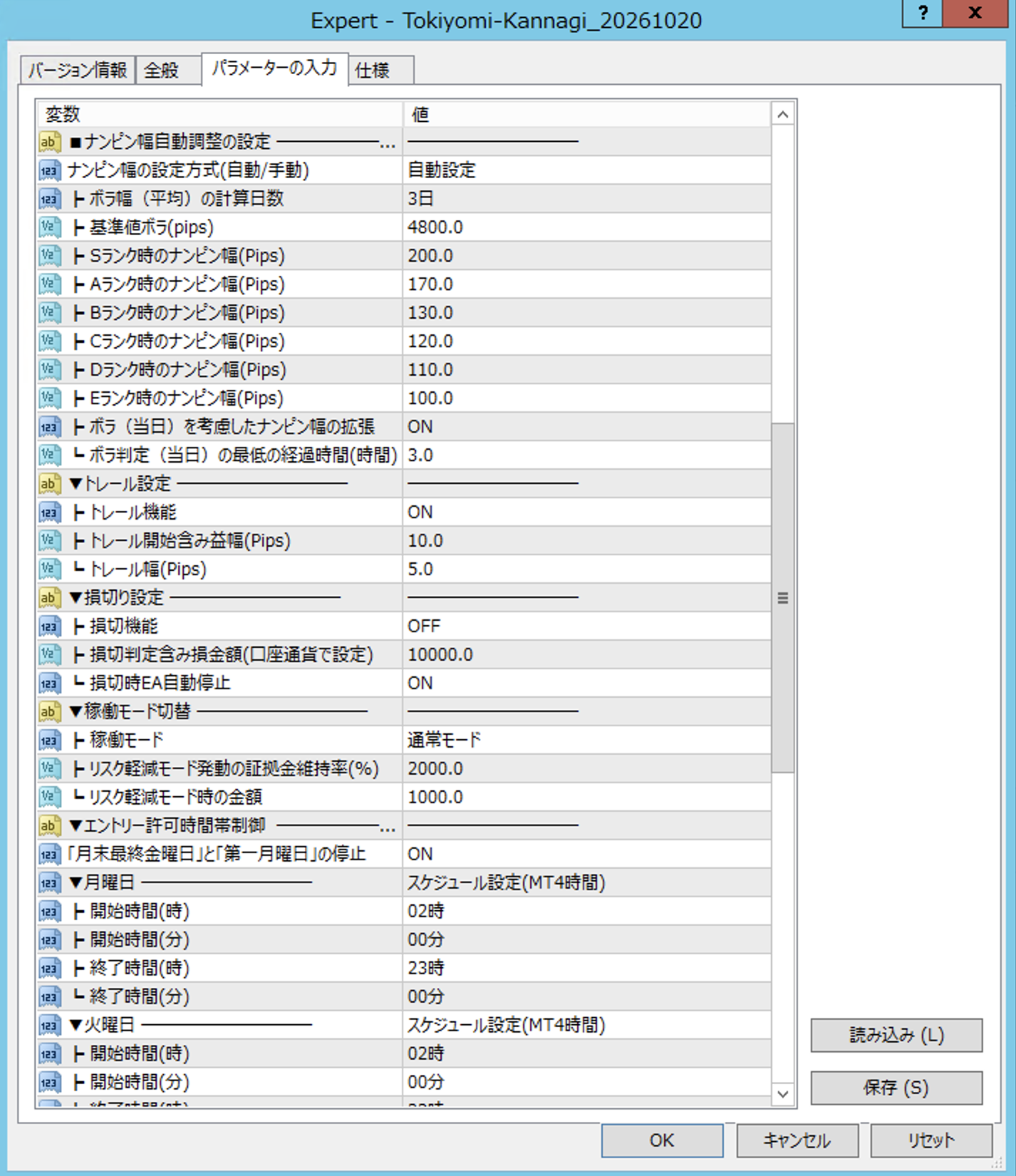The width and height of the screenshot is (1016, 1176).
Task: Click the string icon beside ▼エントリー許可時間帯制御
Action: (x=48, y=826)
